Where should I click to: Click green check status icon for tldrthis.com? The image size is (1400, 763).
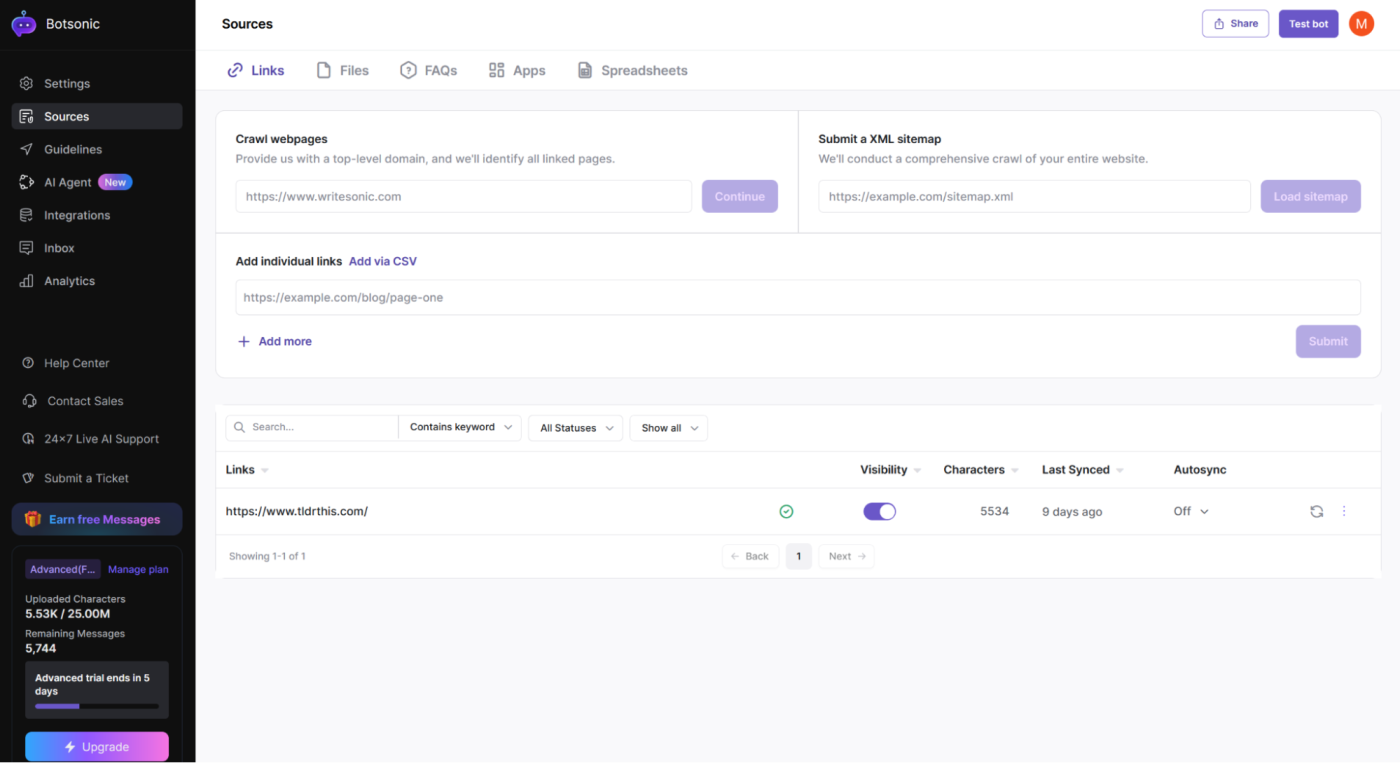click(x=786, y=512)
